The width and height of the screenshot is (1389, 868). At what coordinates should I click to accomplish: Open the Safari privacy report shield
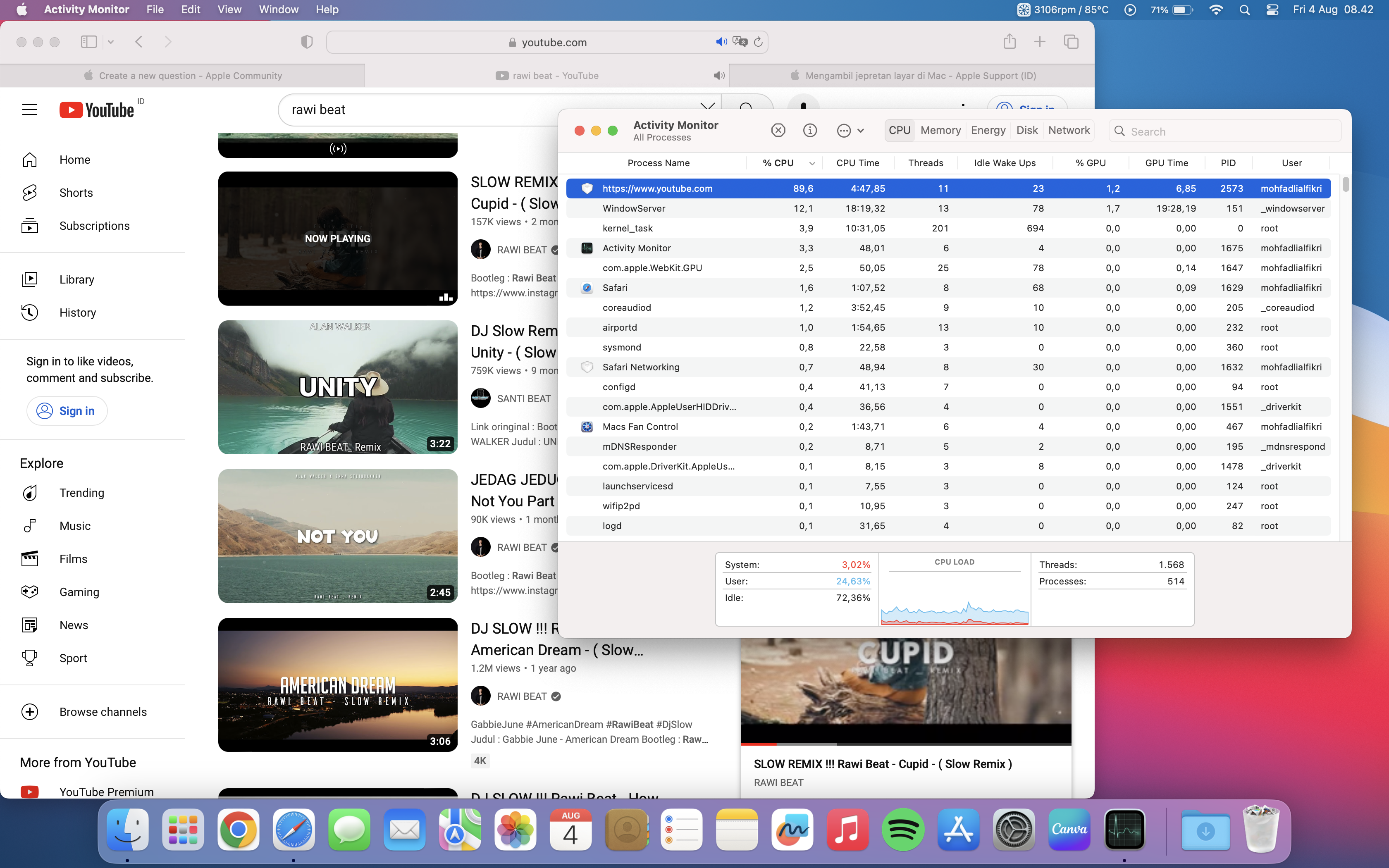306,42
